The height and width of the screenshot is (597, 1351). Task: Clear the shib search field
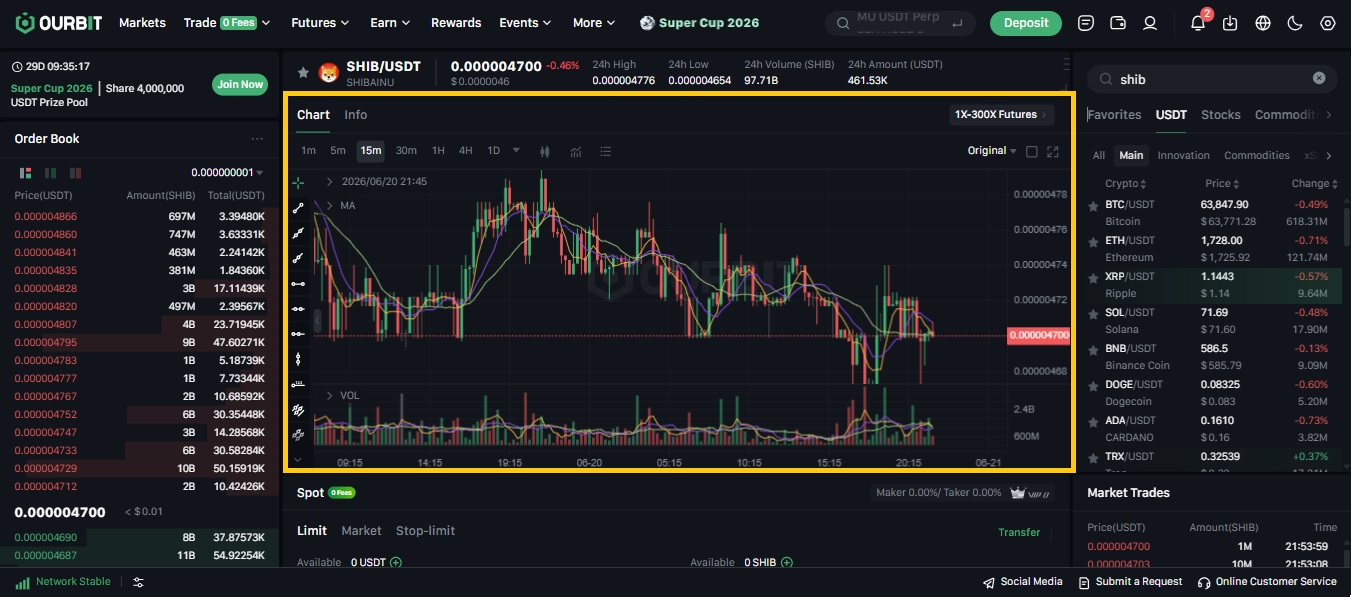click(1319, 78)
